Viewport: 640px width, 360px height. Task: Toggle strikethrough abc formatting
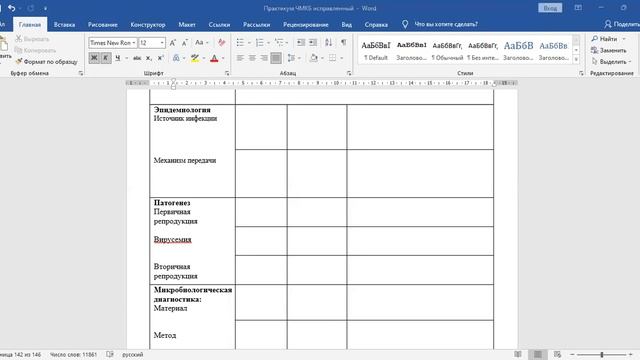click(x=137, y=58)
